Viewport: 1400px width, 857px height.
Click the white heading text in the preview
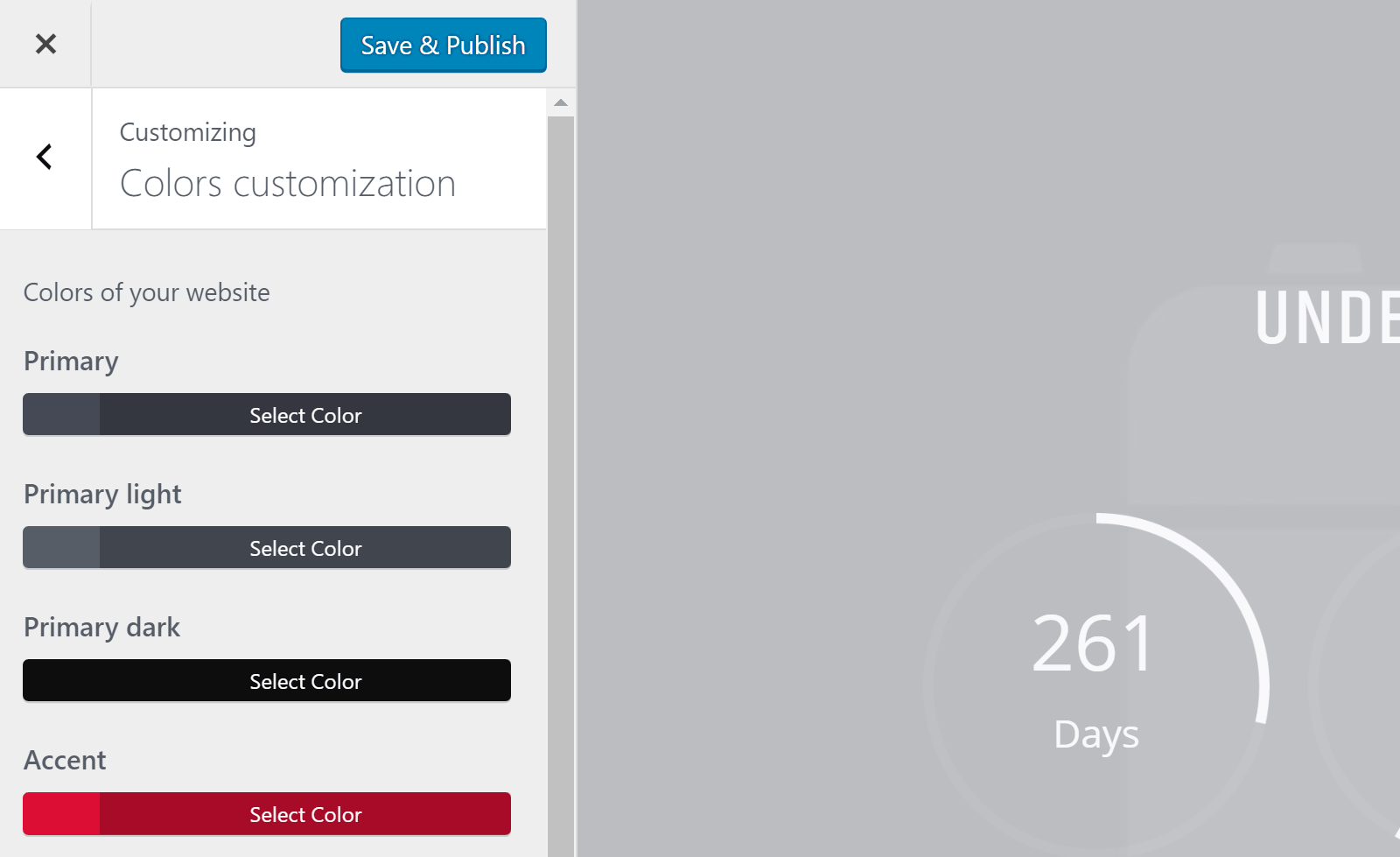pos(1326,318)
